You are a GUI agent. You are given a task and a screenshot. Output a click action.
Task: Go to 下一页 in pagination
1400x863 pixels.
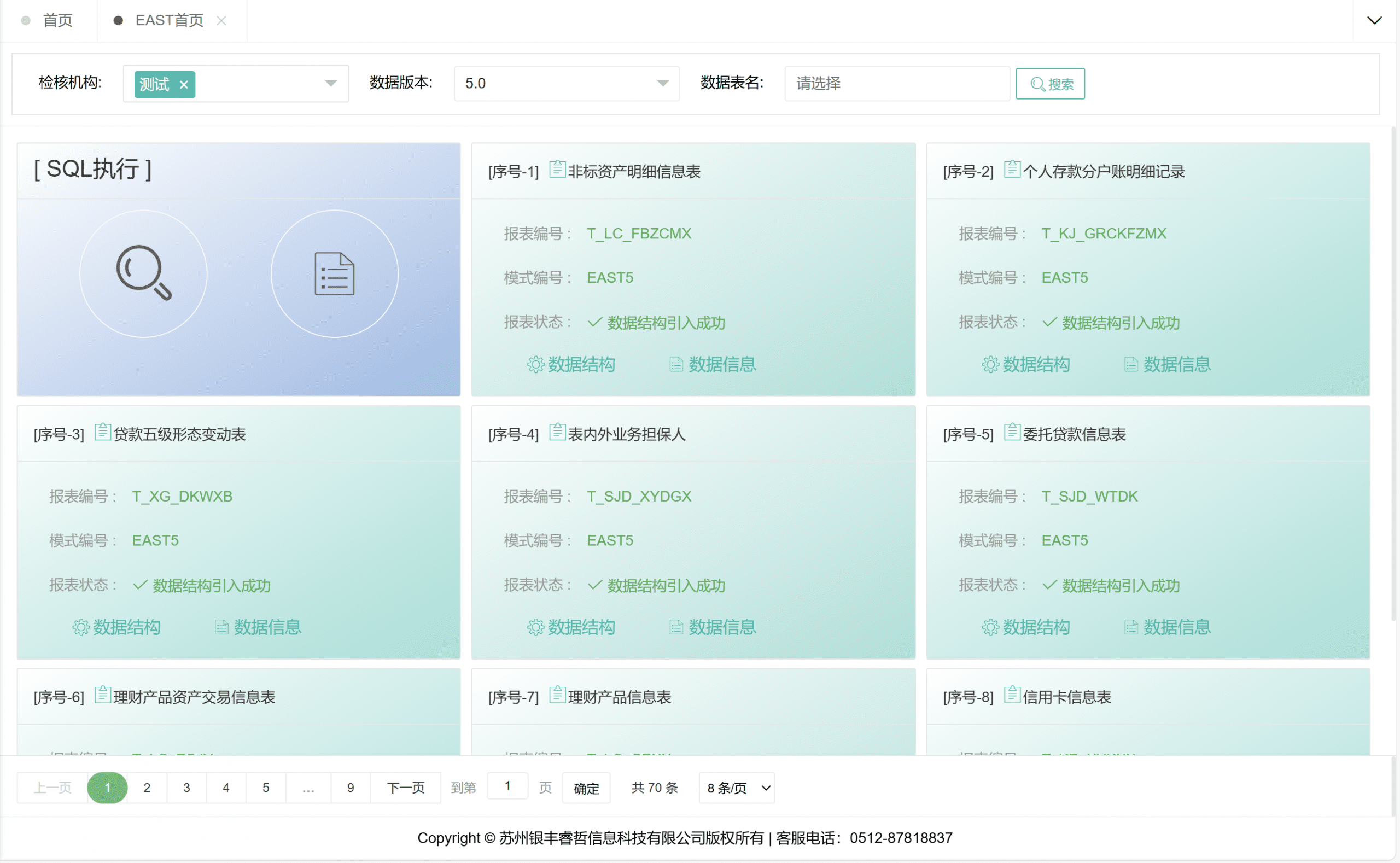coord(406,788)
